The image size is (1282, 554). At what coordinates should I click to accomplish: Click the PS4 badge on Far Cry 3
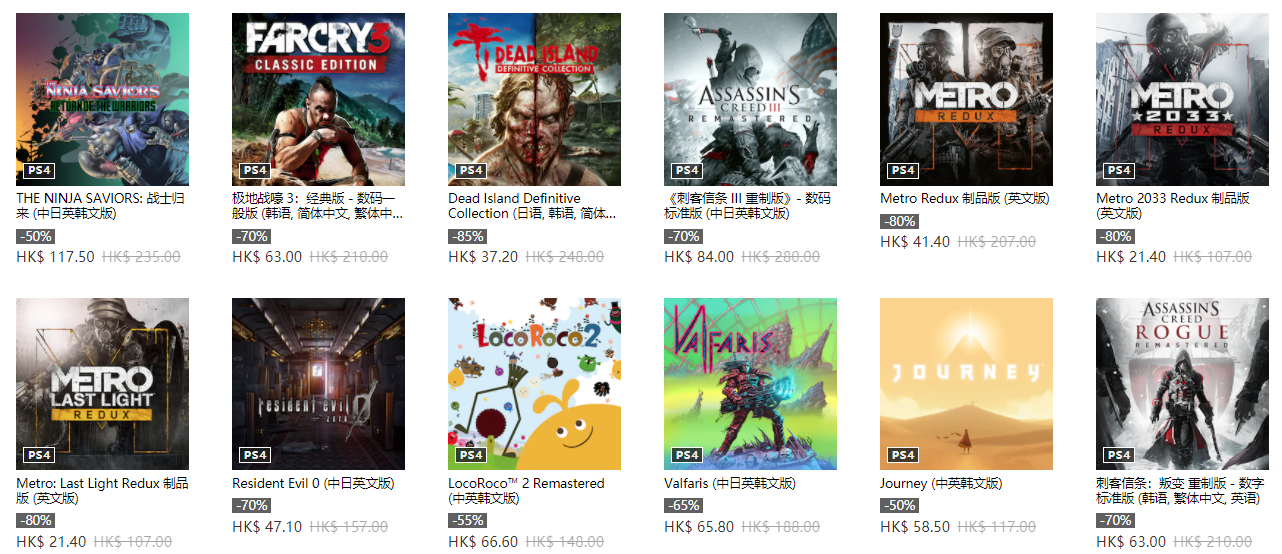[x=255, y=170]
